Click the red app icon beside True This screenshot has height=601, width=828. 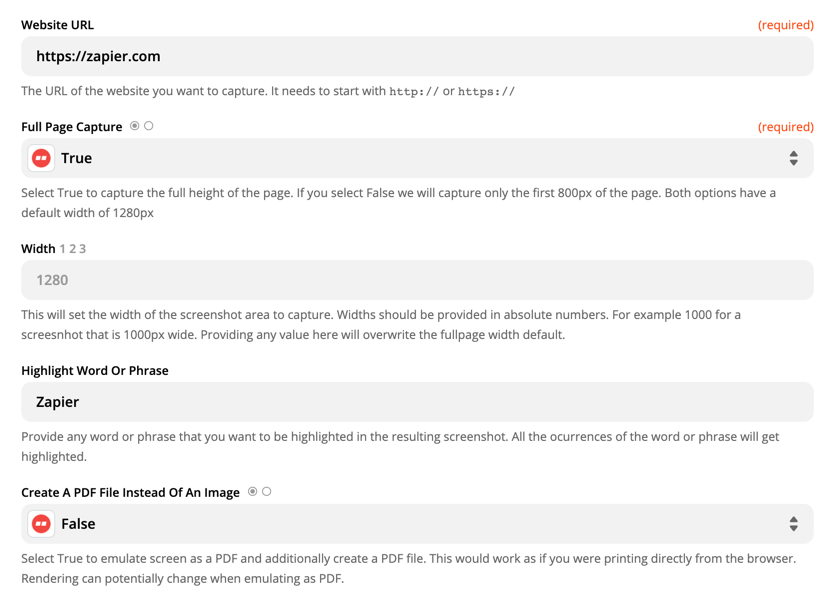tap(41, 158)
